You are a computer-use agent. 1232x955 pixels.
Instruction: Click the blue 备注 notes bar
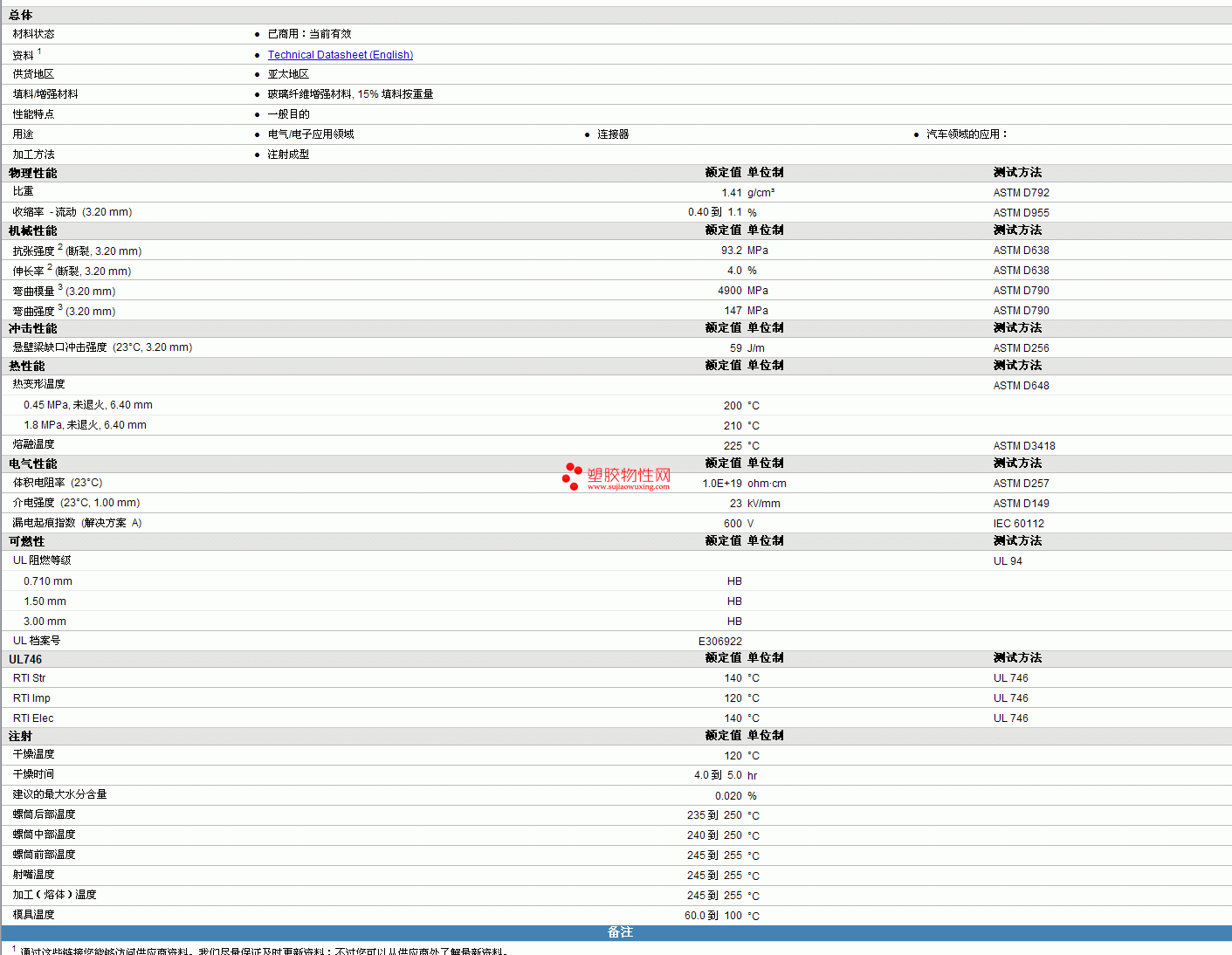(x=619, y=932)
